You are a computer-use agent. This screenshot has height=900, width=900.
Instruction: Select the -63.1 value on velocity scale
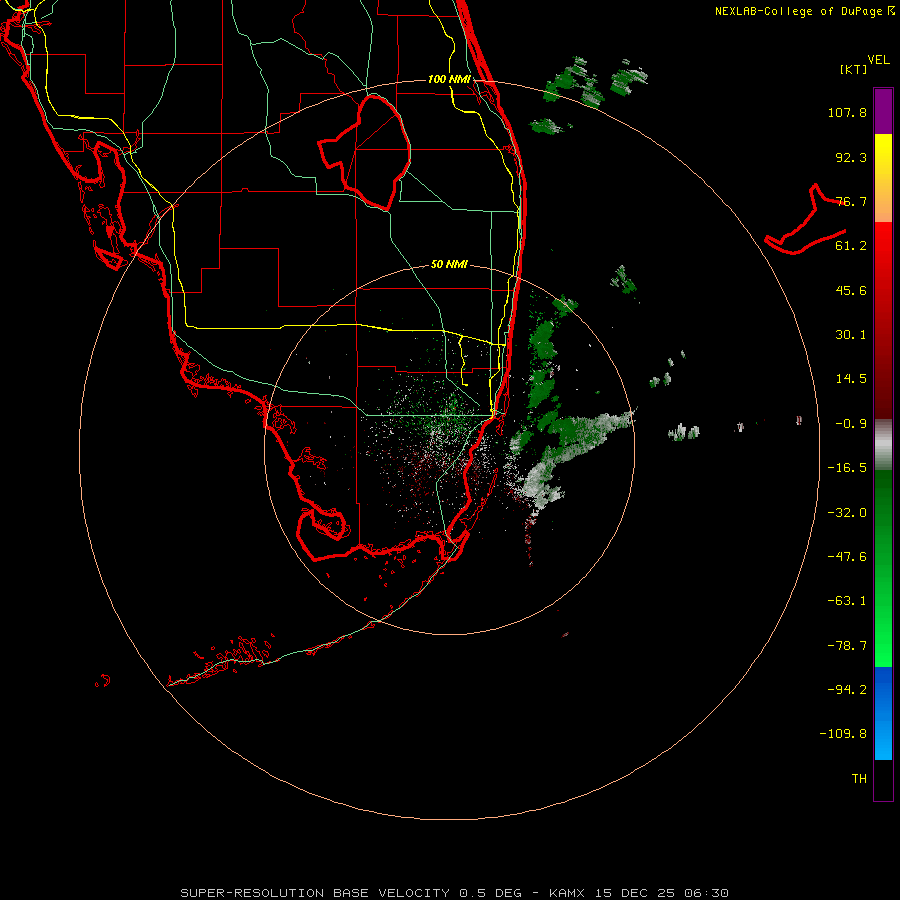[x=847, y=601]
